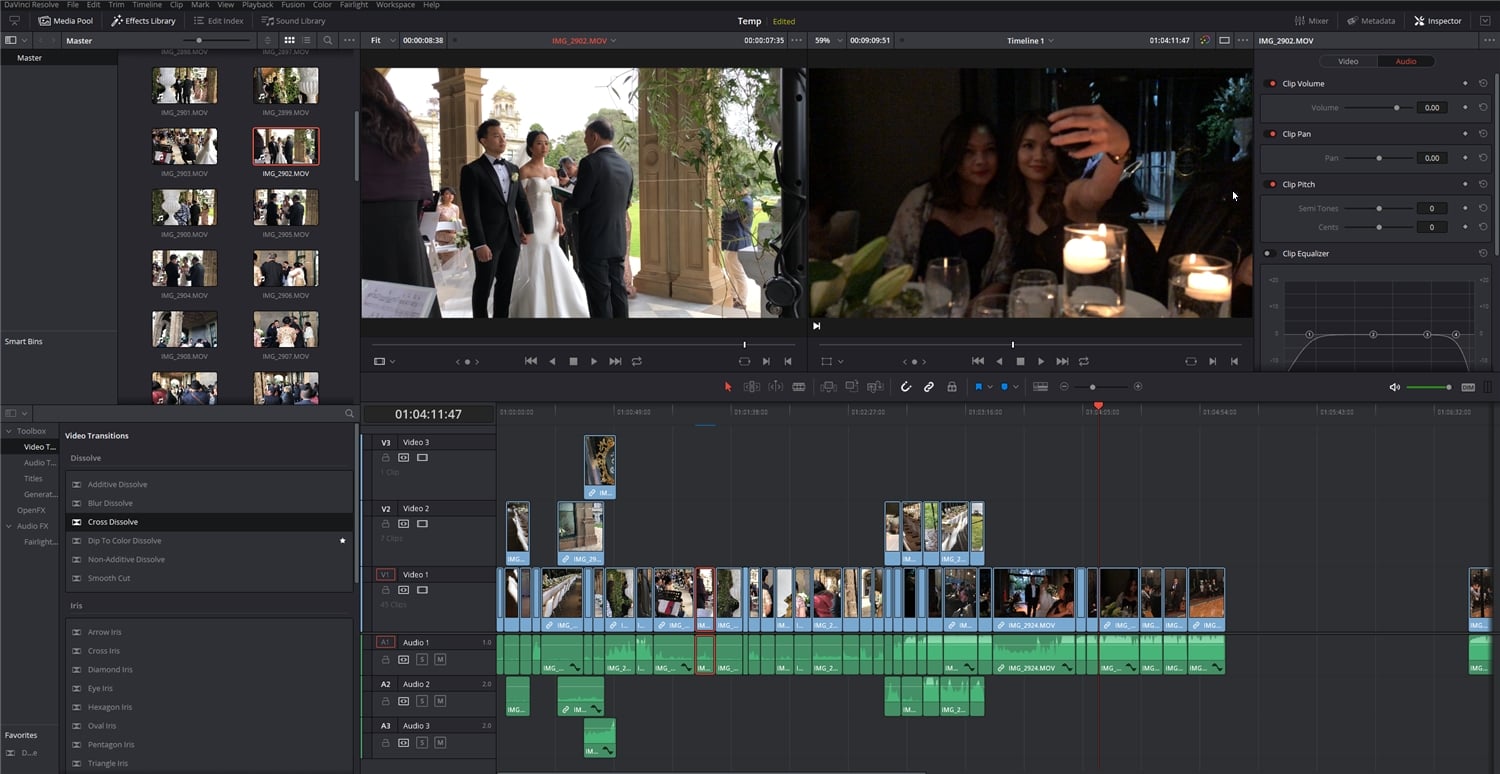Open the Fairlight menu
This screenshot has height=774, width=1500.
[x=354, y=5]
